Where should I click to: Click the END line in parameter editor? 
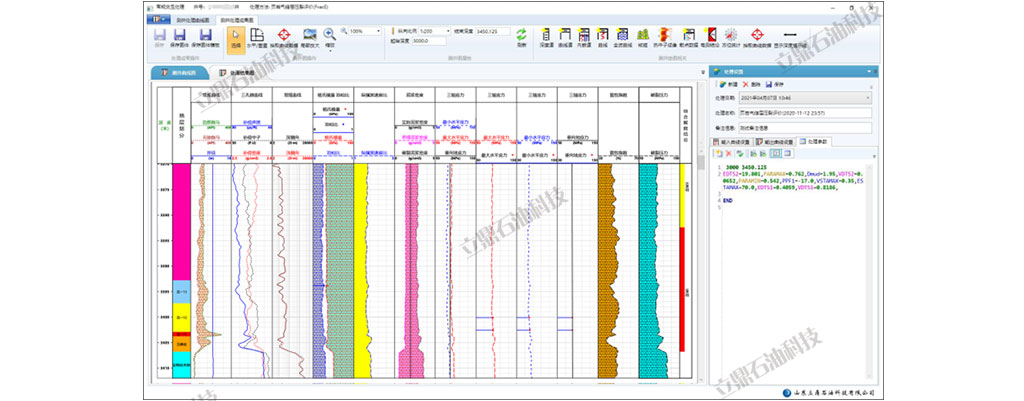click(728, 200)
